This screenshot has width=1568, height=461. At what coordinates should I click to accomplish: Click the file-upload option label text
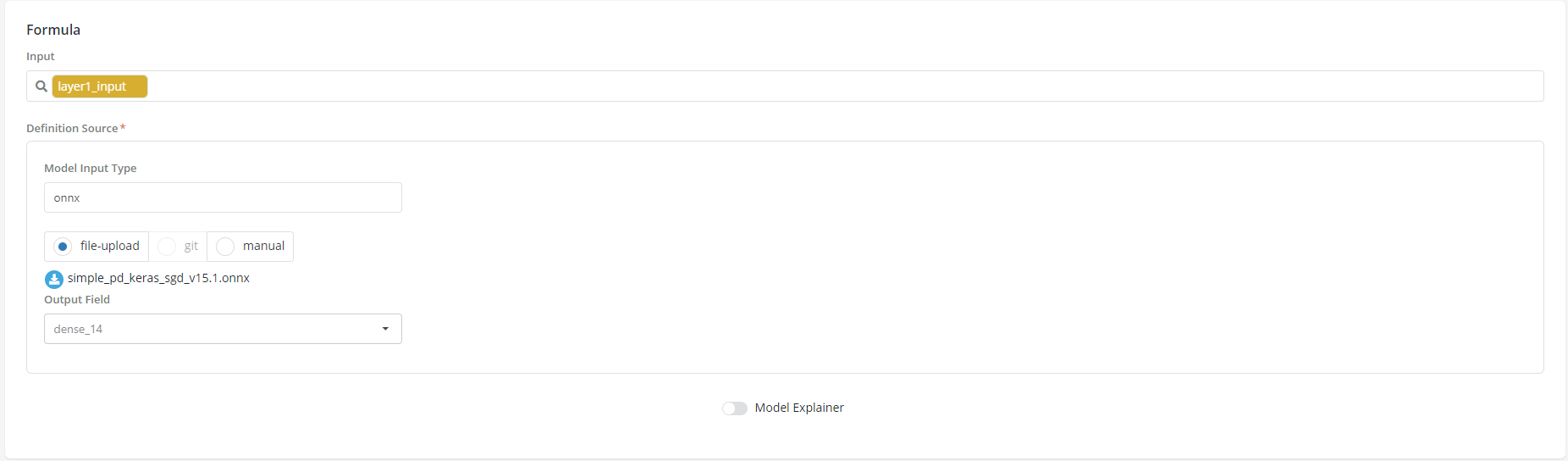[x=110, y=246]
